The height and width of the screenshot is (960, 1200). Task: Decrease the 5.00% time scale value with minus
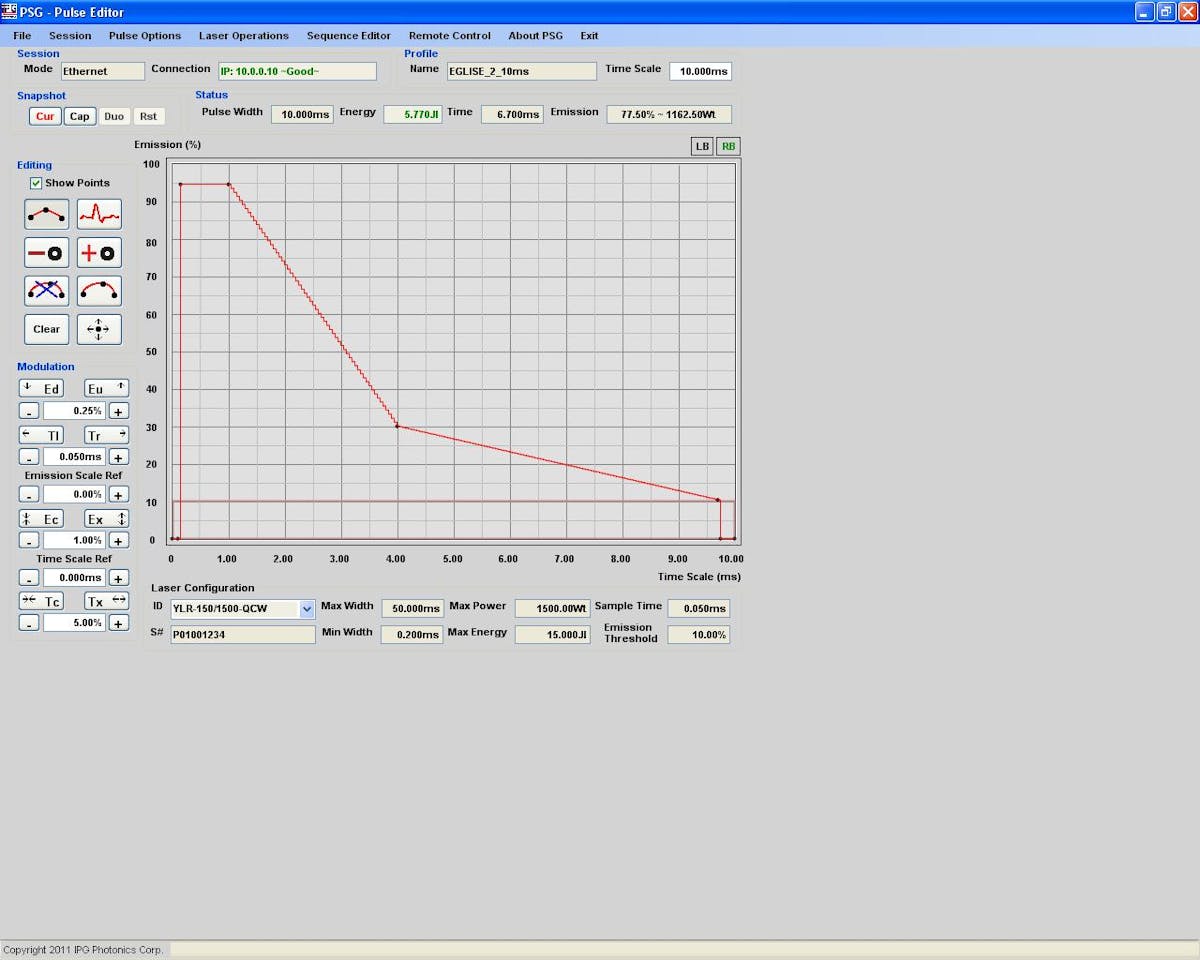click(x=29, y=623)
